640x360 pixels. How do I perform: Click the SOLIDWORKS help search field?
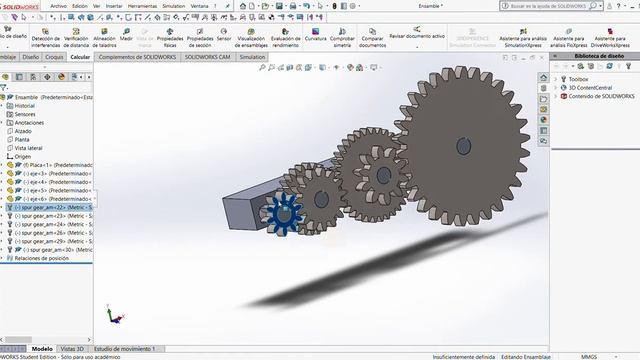(547, 6)
